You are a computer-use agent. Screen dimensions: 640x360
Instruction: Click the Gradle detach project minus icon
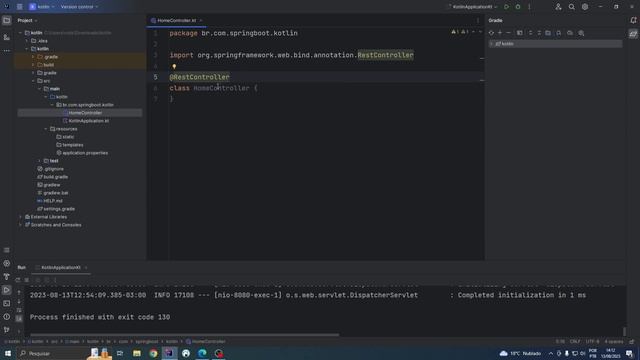point(508,33)
